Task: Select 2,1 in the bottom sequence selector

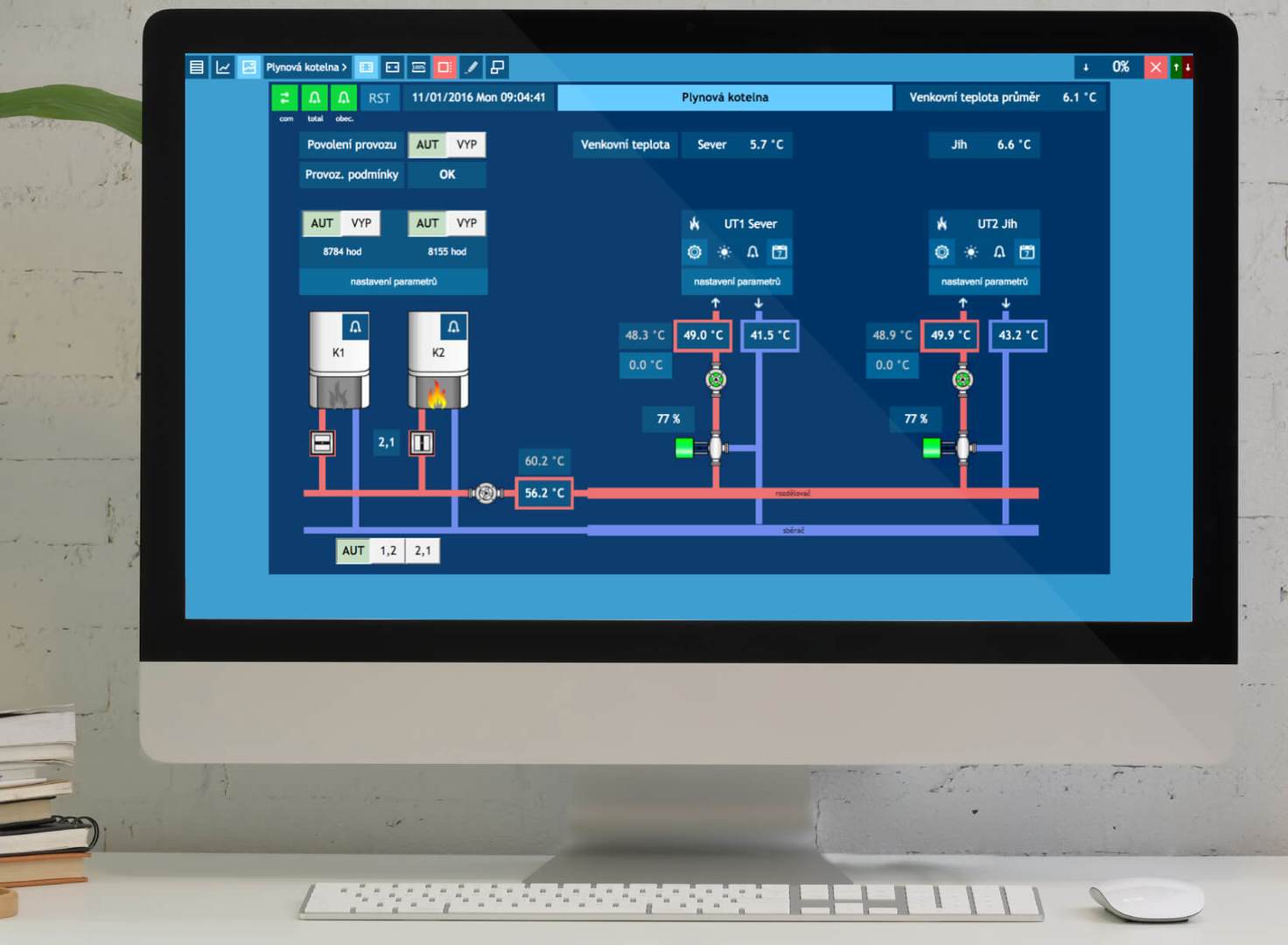Action: pos(423,550)
